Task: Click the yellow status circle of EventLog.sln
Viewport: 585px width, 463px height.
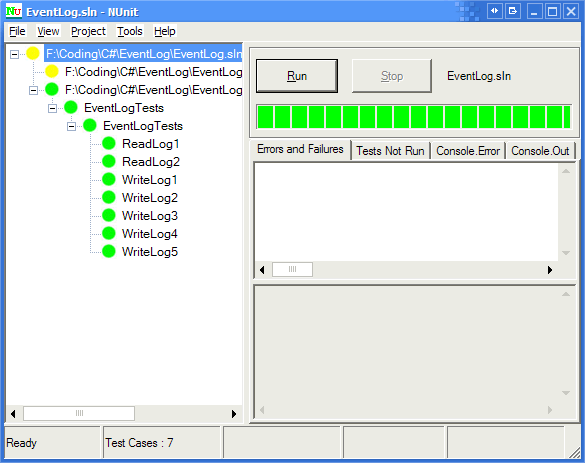Action: click(33, 54)
